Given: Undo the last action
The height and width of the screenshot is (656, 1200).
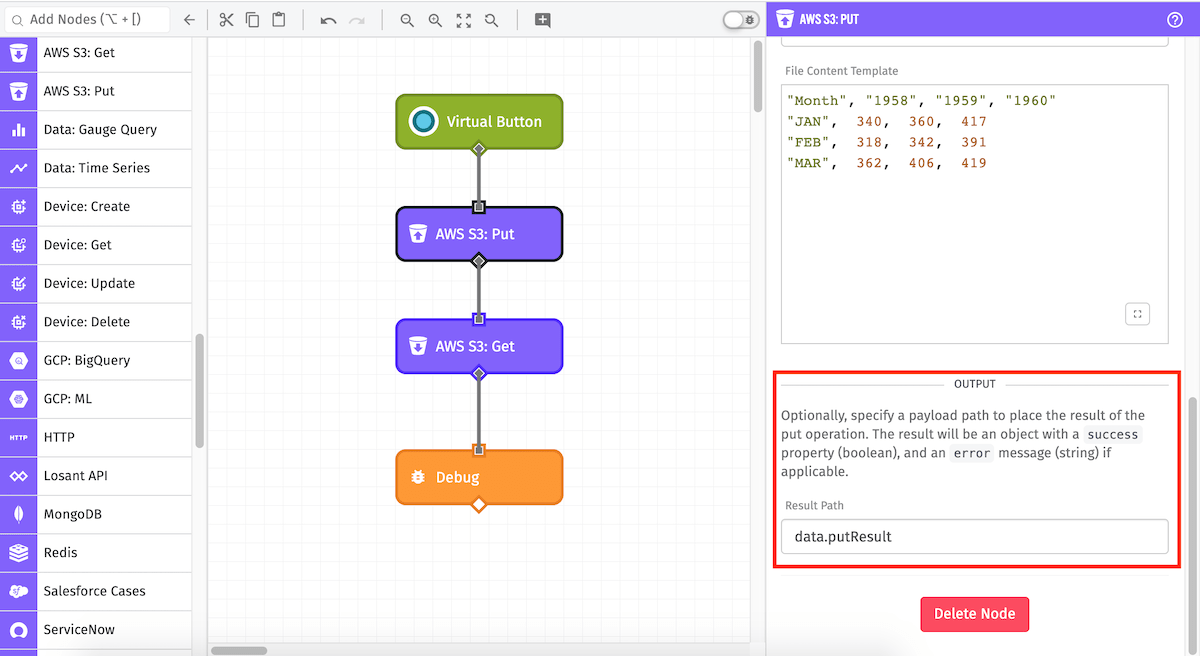Looking at the screenshot, I should click(x=328, y=20).
